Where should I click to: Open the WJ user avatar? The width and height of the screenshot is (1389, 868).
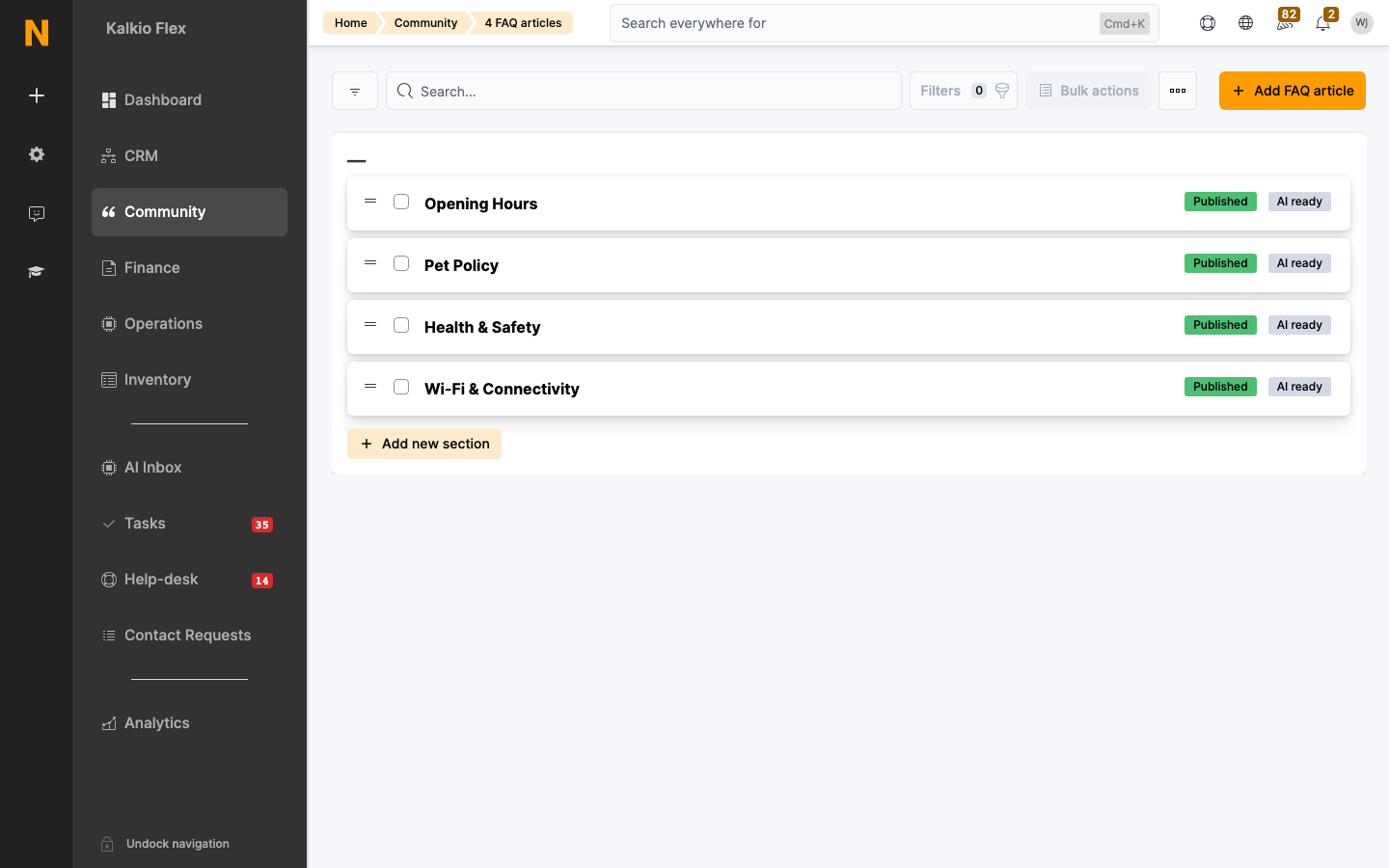(1362, 23)
